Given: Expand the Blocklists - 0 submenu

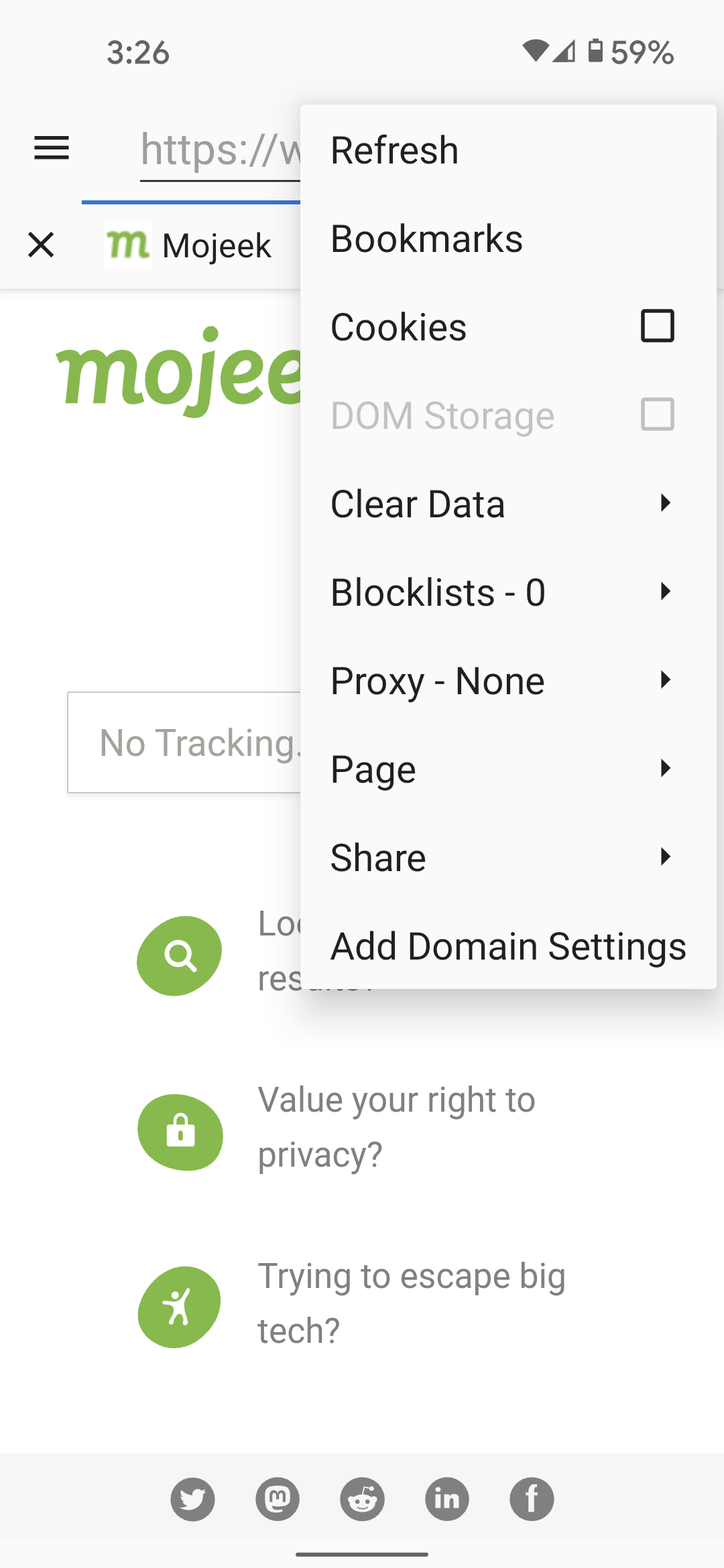Looking at the screenshot, I should pos(507,592).
